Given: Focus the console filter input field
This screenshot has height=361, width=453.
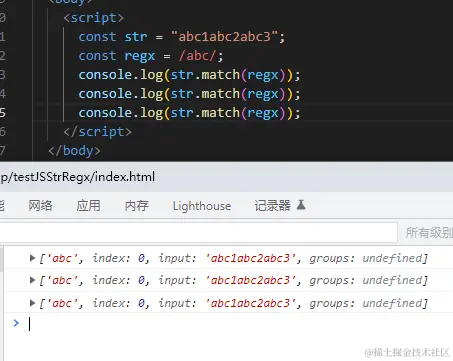Looking at the screenshot, I should pyautogui.click(x=198, y=232).
